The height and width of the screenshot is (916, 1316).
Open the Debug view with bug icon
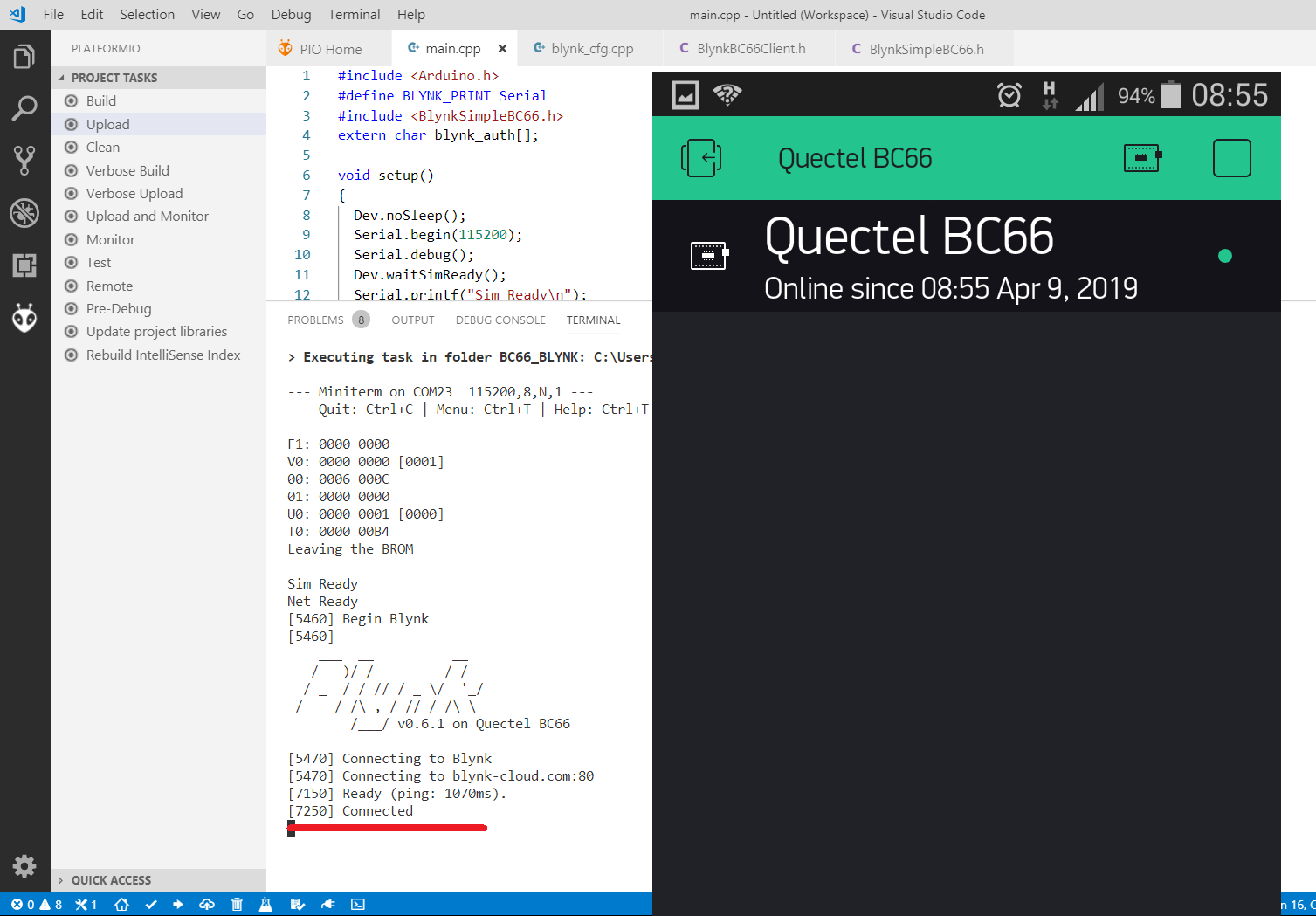coord(24,213)
